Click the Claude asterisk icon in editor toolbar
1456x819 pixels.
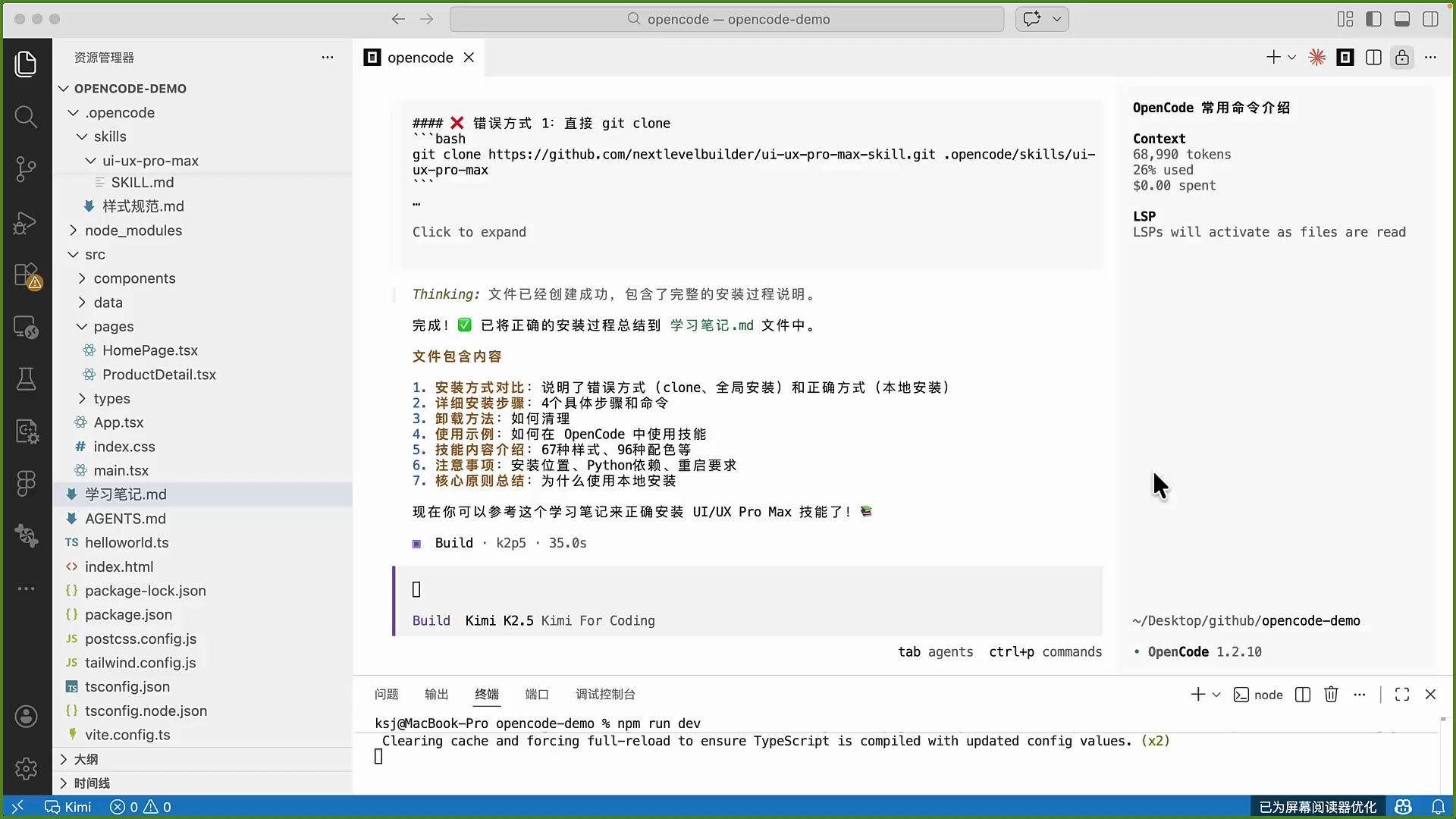(x=1317, y=57)
